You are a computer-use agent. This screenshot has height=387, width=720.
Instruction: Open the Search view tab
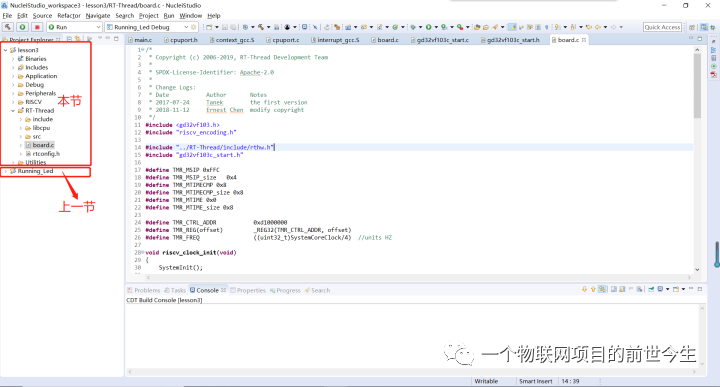[317, 290]
